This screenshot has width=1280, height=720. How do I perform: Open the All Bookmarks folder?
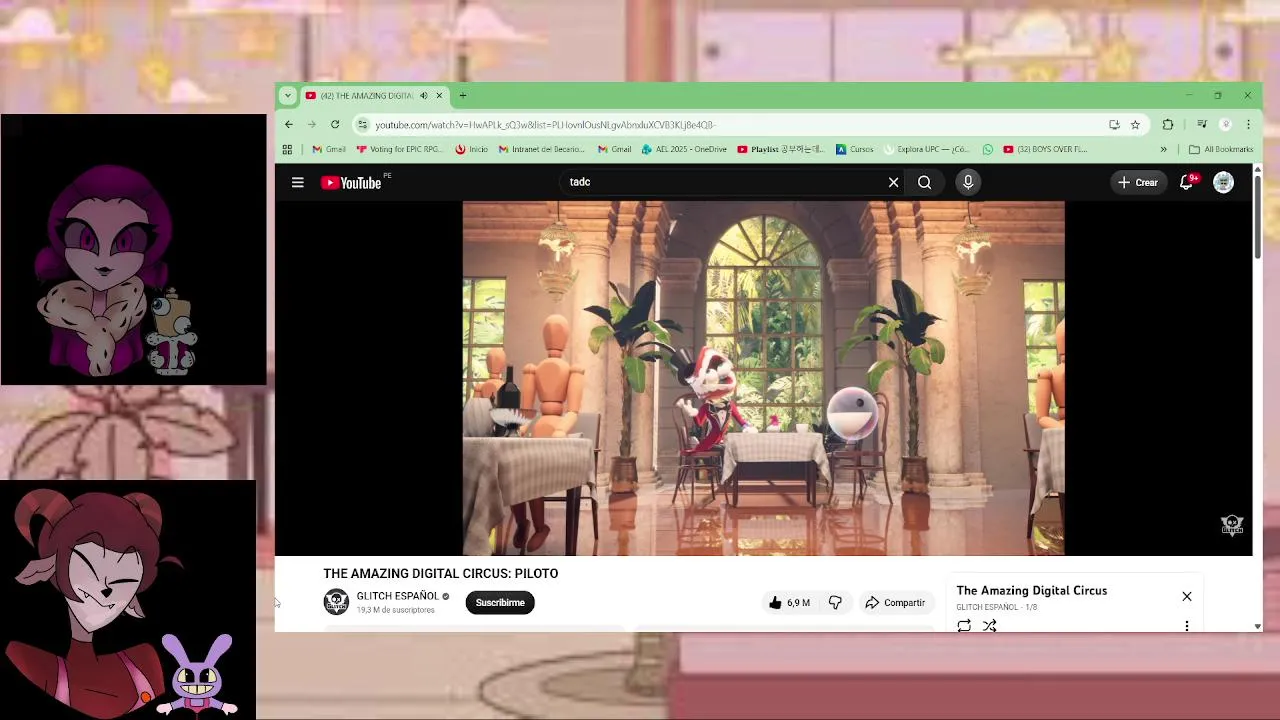pyautogui.click(x=1221, y=150)
